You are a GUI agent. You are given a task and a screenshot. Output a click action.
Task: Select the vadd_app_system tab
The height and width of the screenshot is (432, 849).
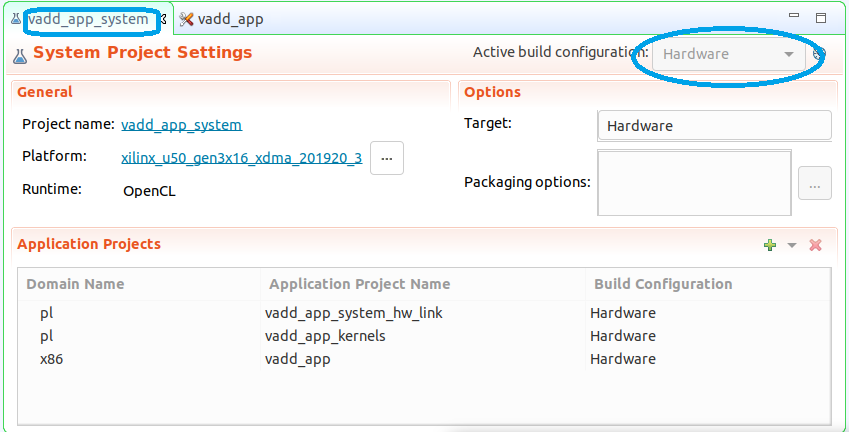click(88, 19)
